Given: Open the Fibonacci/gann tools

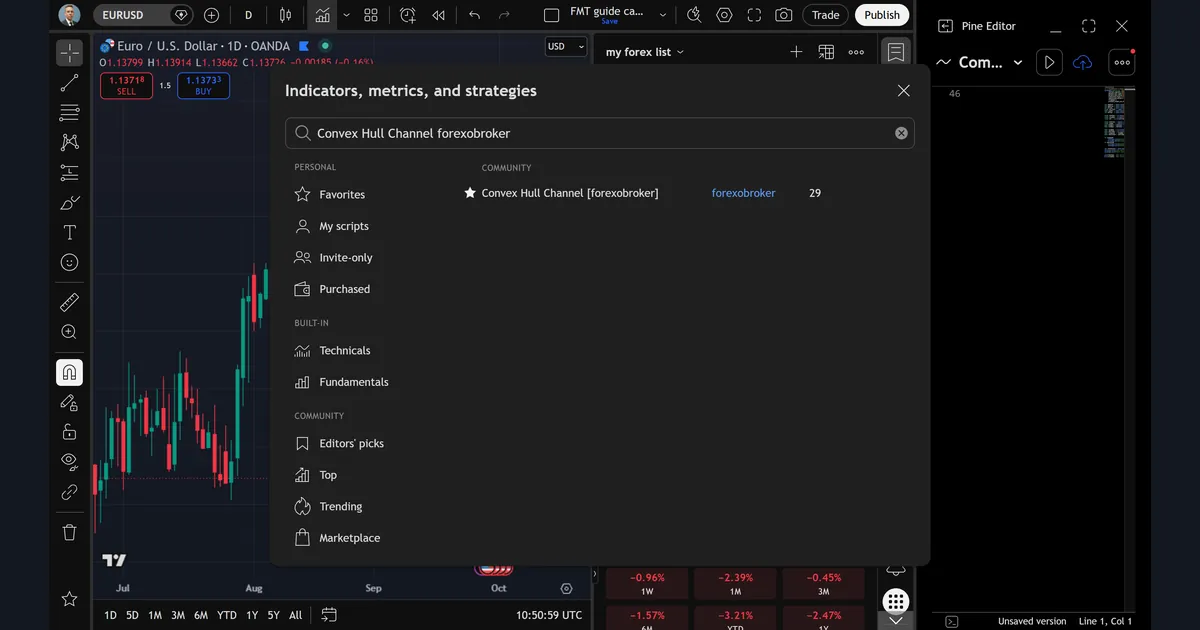Looking at the screenshot, I should [x=69, y=112].
